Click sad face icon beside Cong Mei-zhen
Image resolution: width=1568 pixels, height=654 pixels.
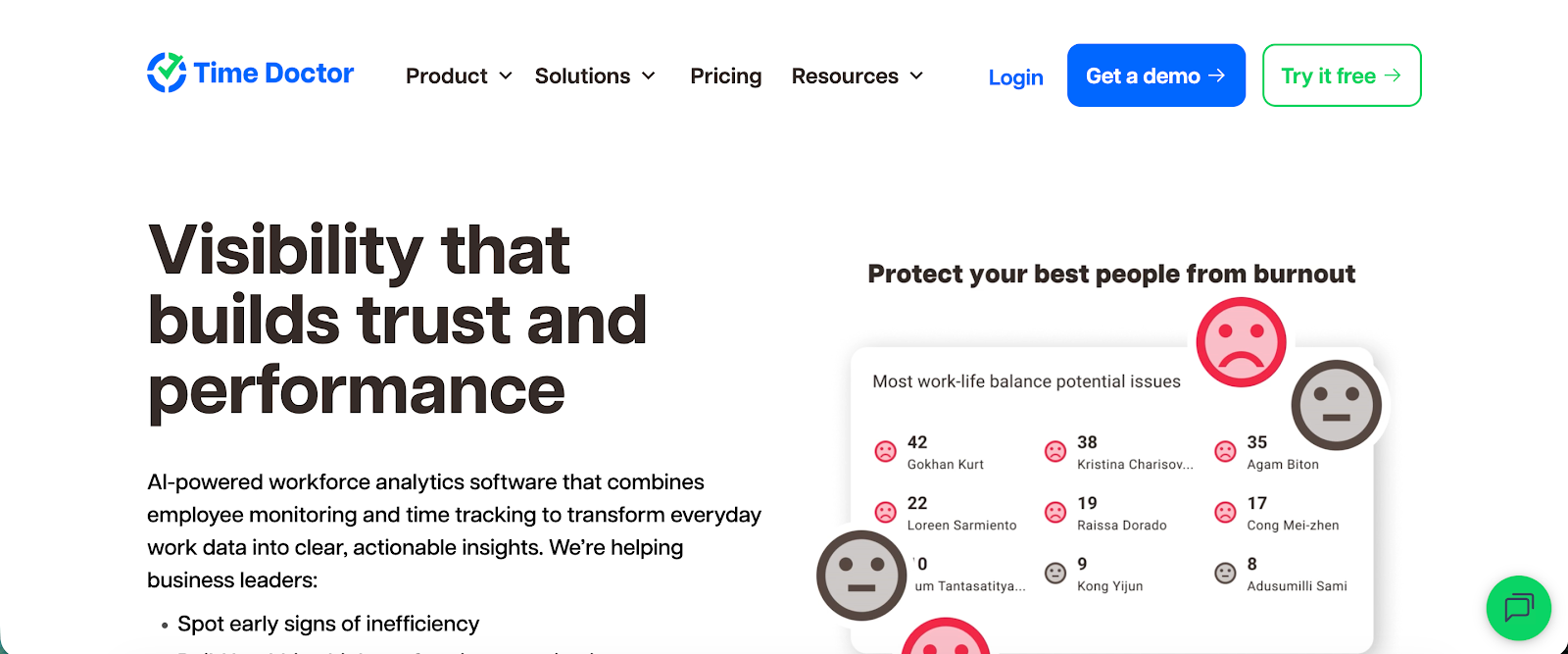[1225, 513]
